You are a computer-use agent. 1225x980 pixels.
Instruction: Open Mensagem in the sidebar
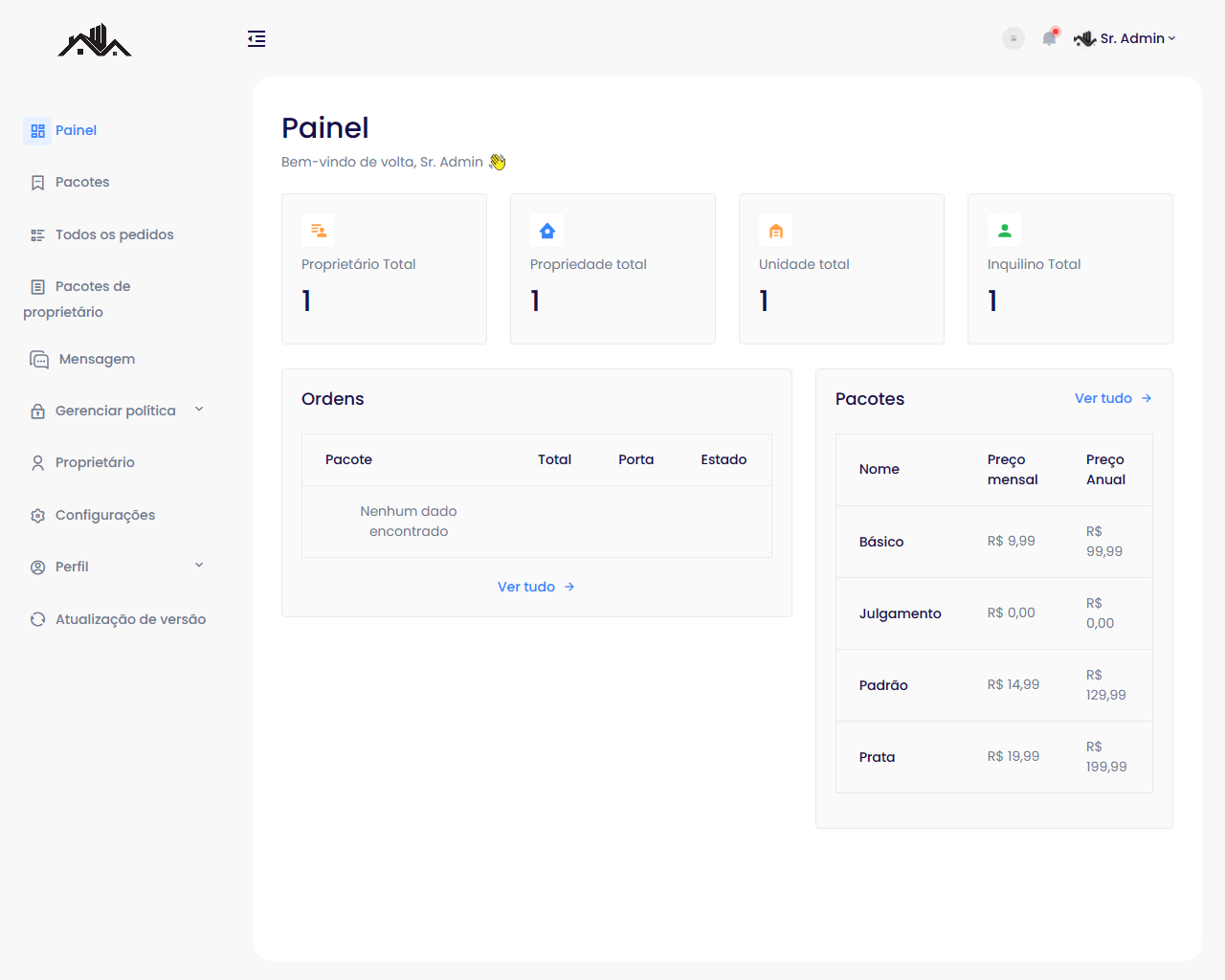click(x=97, y=359)
